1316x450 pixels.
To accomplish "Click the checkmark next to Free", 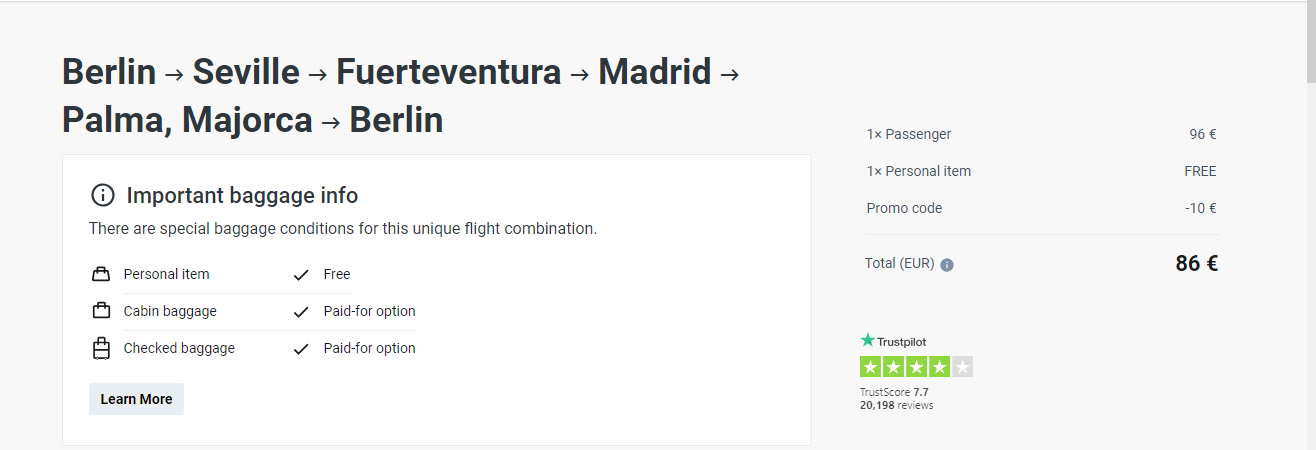I will 301,275.
